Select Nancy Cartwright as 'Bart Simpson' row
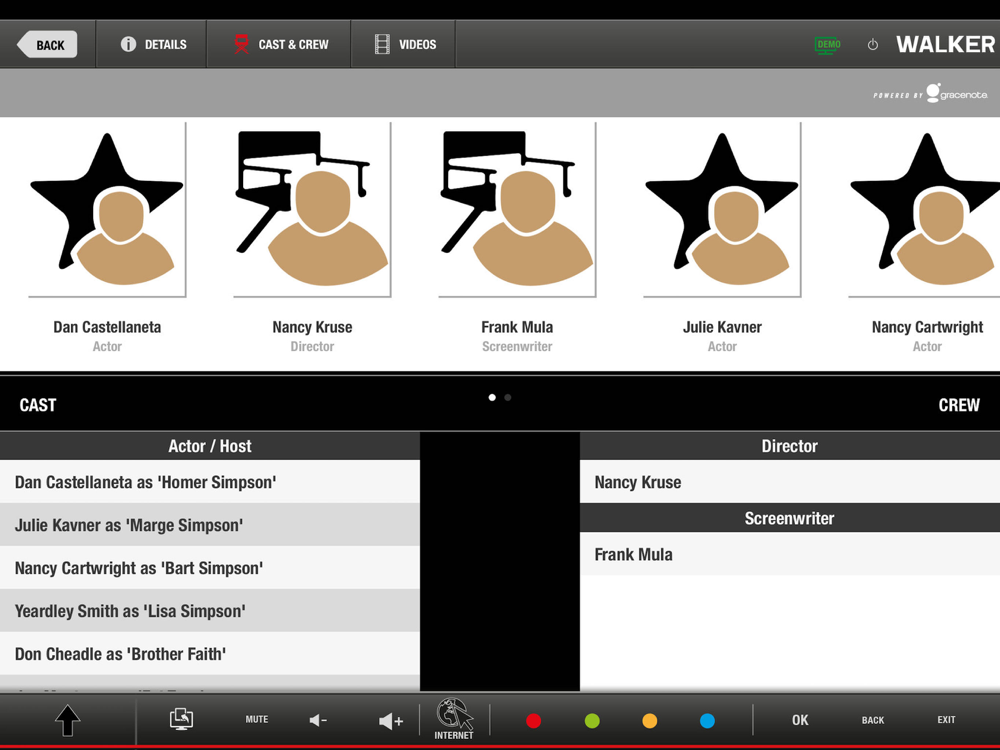The width and height of the screenshot is (1000, 750). [210, 568]
